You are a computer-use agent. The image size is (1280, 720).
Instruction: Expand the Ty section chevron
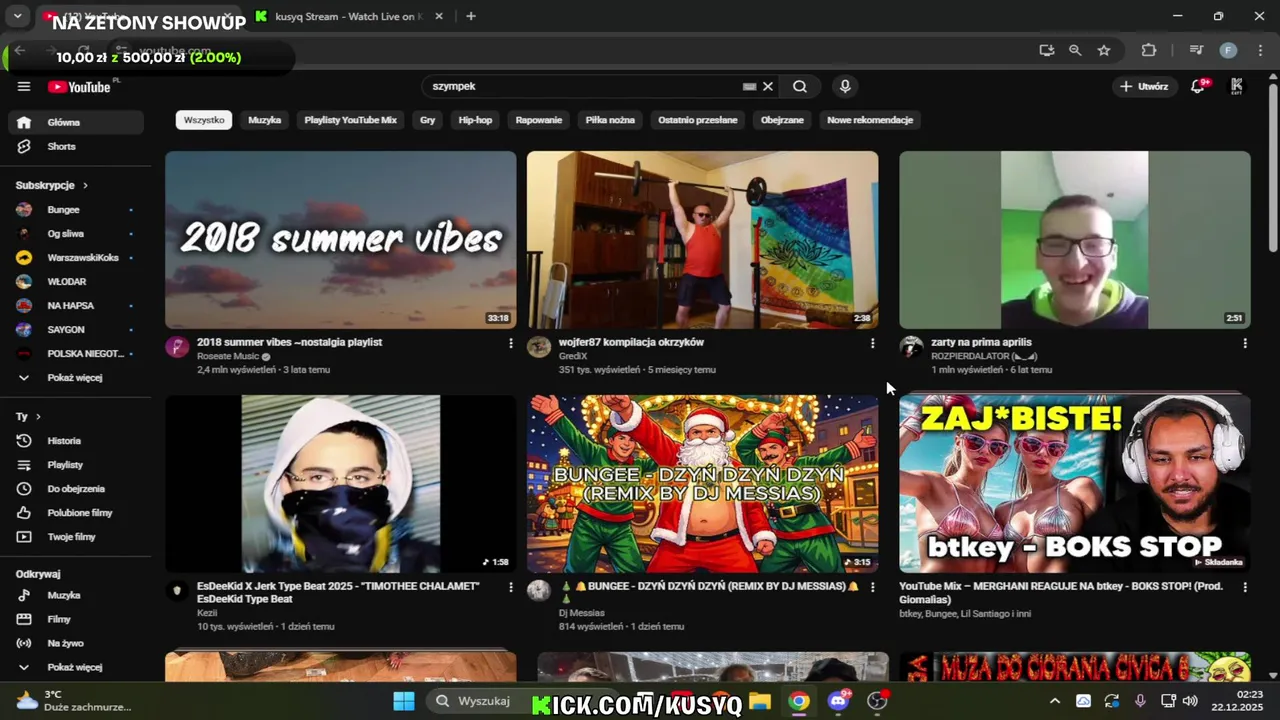tap(38, 417)
